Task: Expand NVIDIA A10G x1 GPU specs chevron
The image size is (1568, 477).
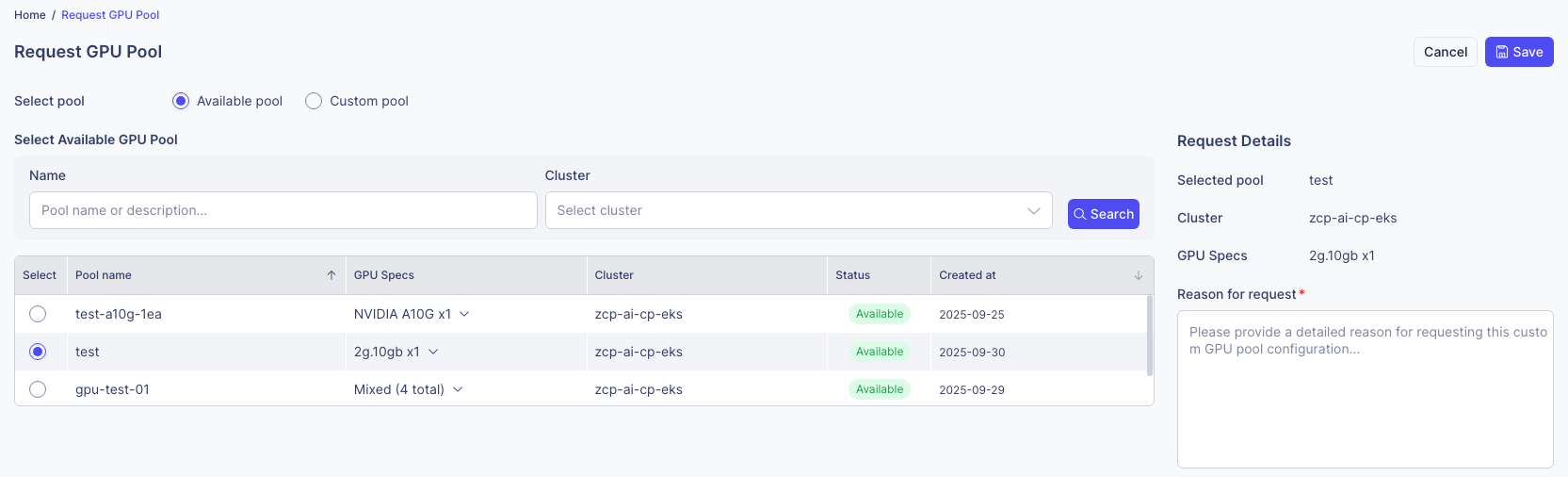Action: (464, 314)
